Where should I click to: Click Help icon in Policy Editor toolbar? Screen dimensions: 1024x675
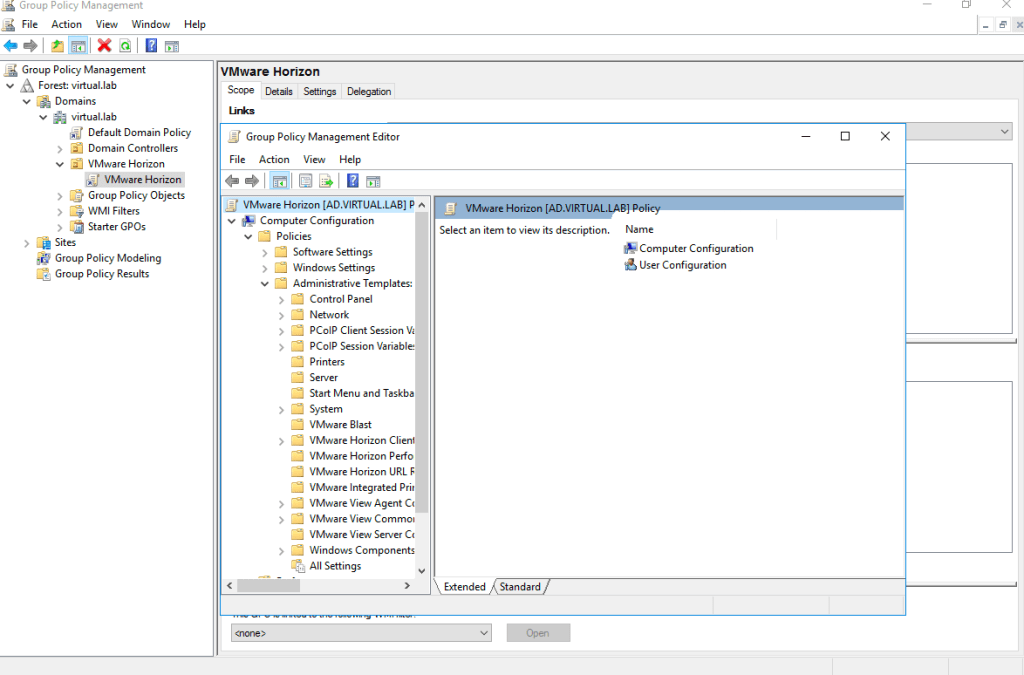point(353,181)
